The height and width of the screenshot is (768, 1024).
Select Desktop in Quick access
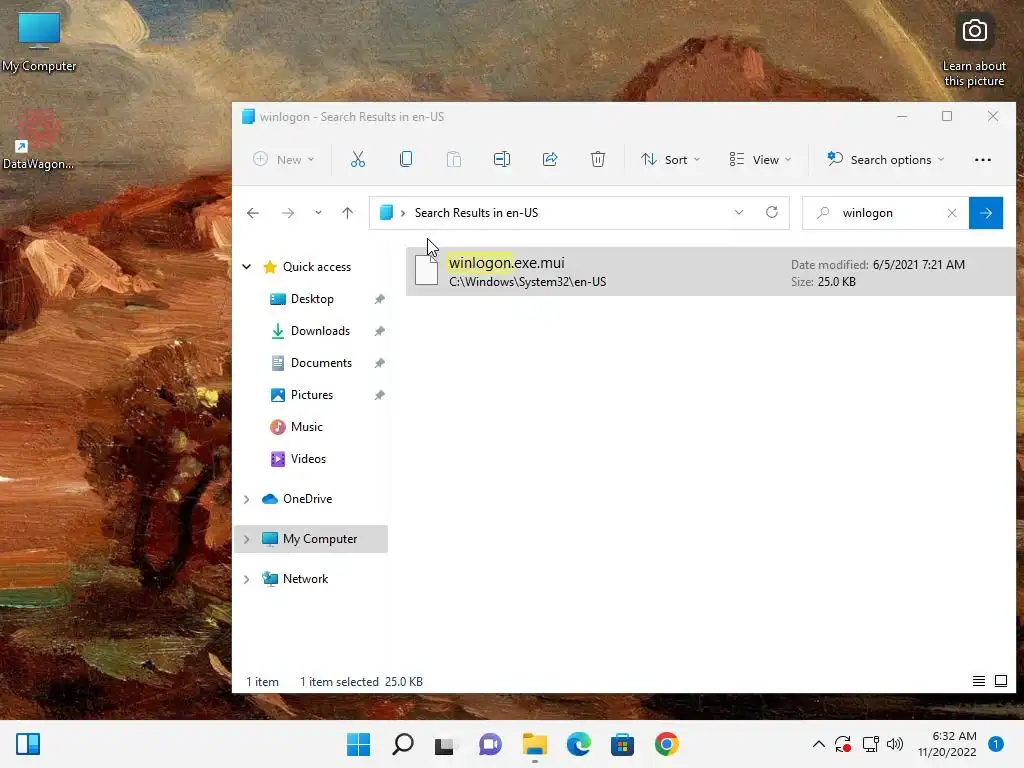pyautogui.click(x=312, y=298)
